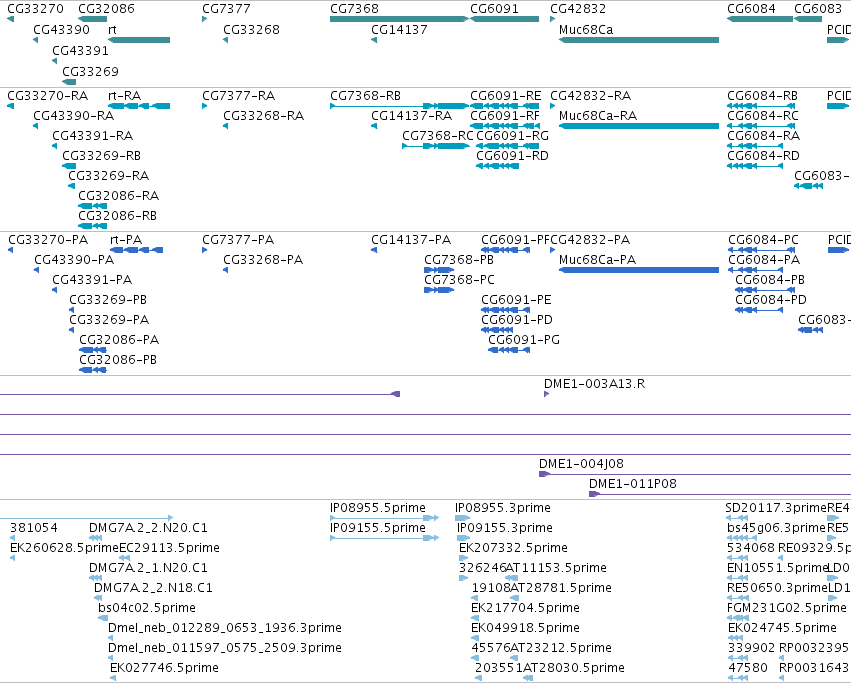Click transcript CG6084-RC label
This screenshot has width=851, height=683.
tap(763, 116)
